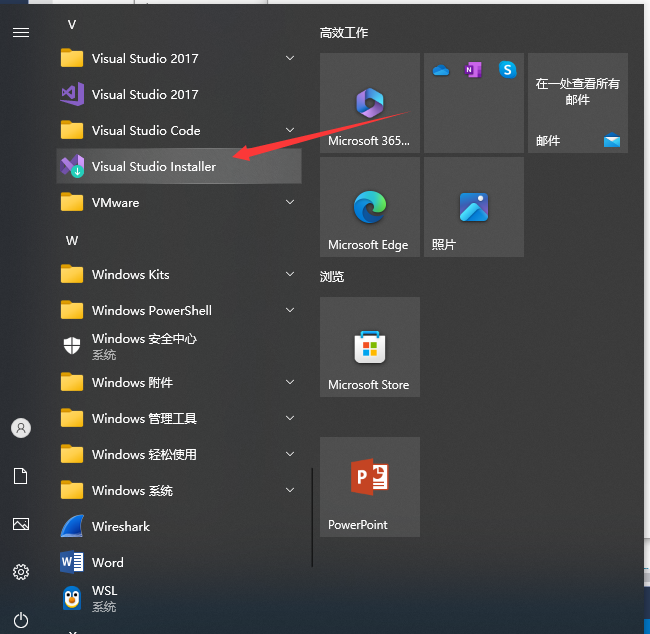
Task: Toggle the hamburger menu at top left
Action: click(21, 32)
